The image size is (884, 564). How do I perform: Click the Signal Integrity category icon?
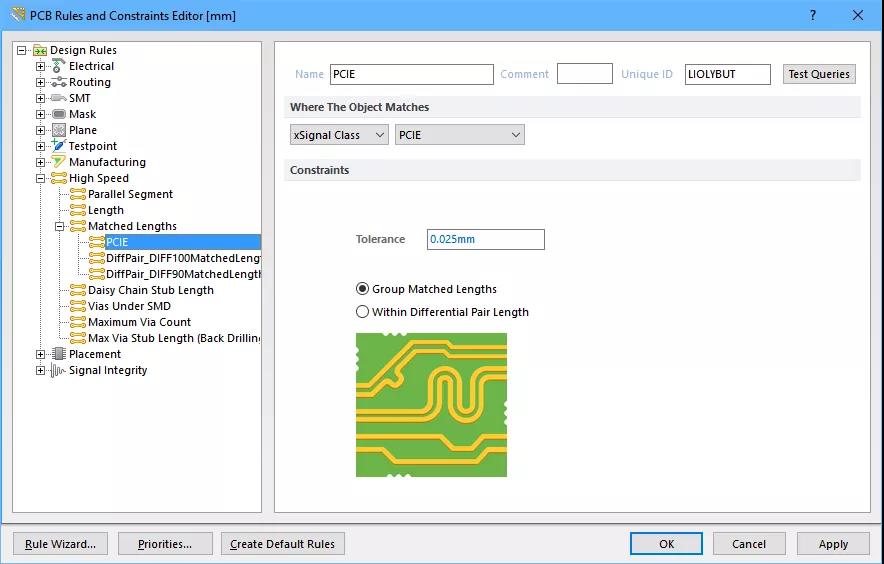[x=58, y=370]
